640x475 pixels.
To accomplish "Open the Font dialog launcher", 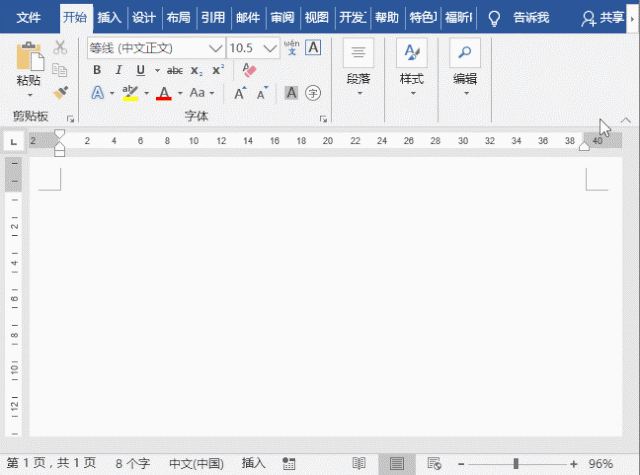I will pyautogui.click(x=323, y=119).
